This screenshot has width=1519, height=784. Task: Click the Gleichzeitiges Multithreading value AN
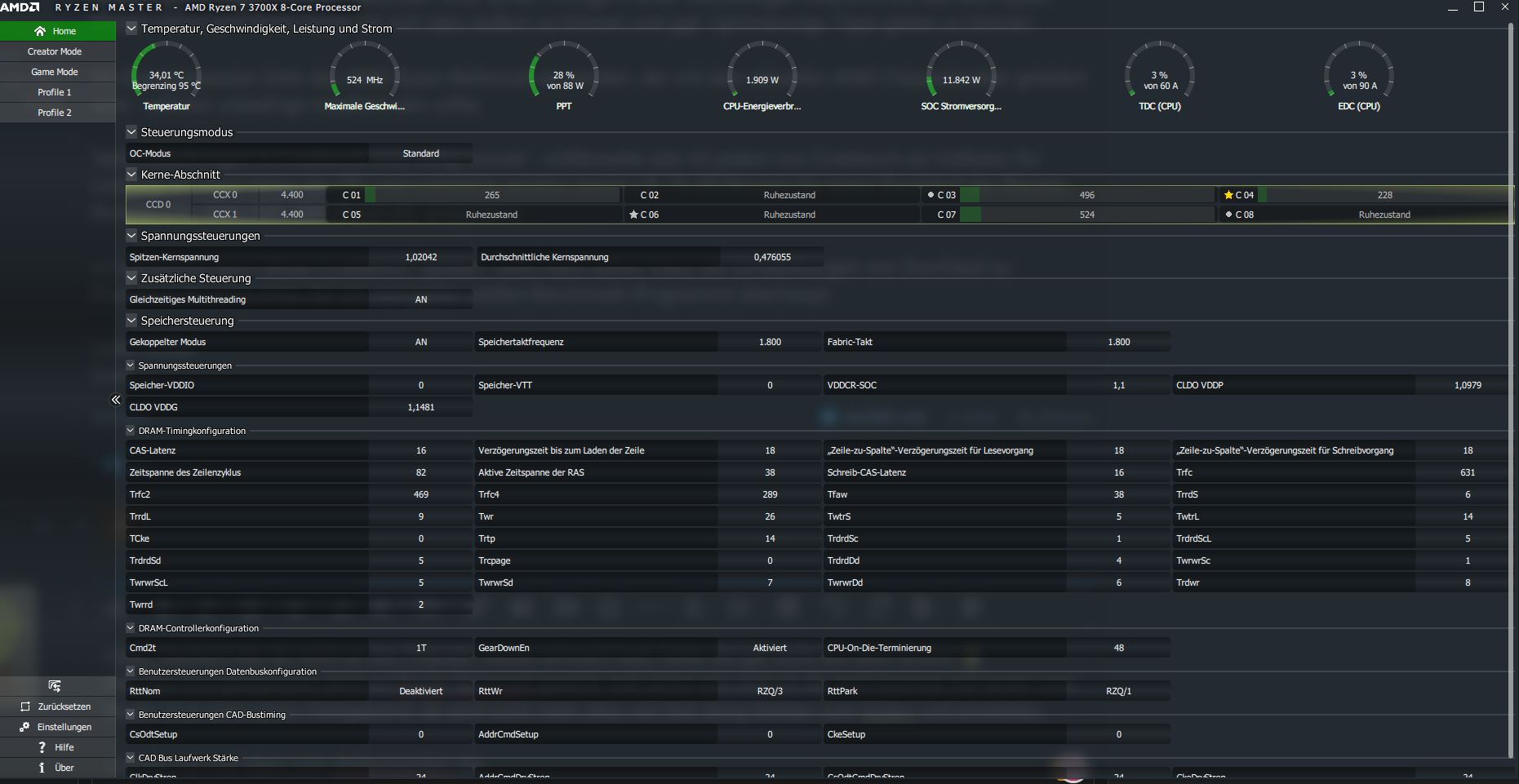421,299
